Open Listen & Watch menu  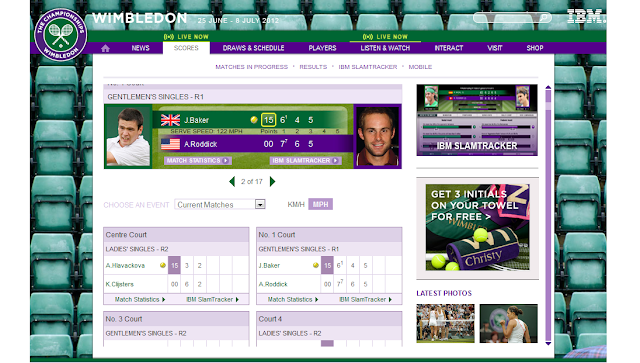(385, 48)
